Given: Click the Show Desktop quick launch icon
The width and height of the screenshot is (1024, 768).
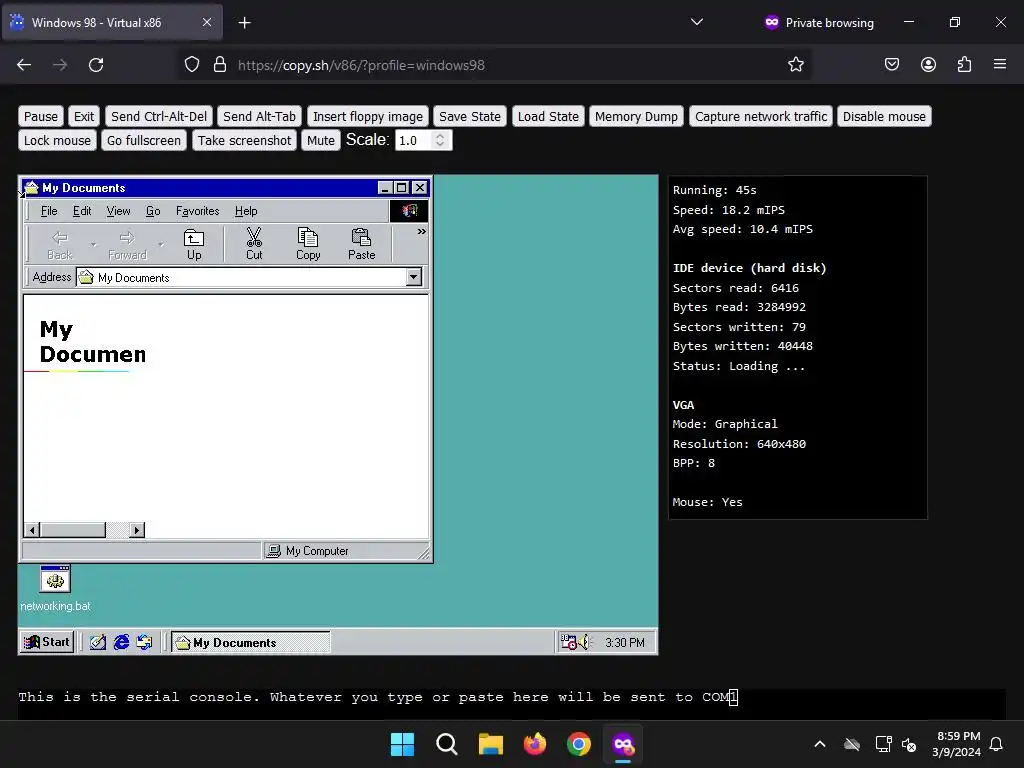Looking at the screenshot, I should (x=97, y=643).
